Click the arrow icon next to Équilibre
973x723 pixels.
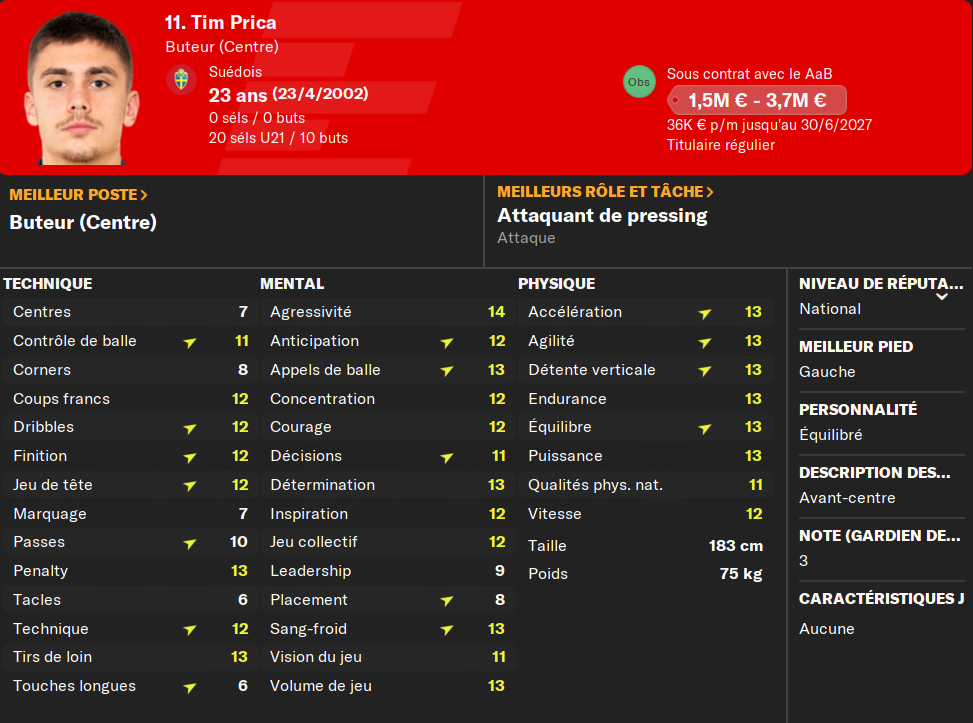(x=705, y=428)
